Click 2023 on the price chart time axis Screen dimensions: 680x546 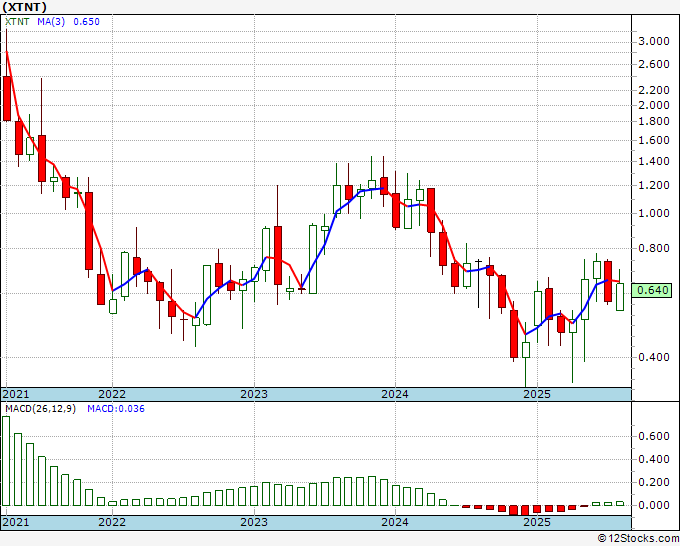point(254,394)
